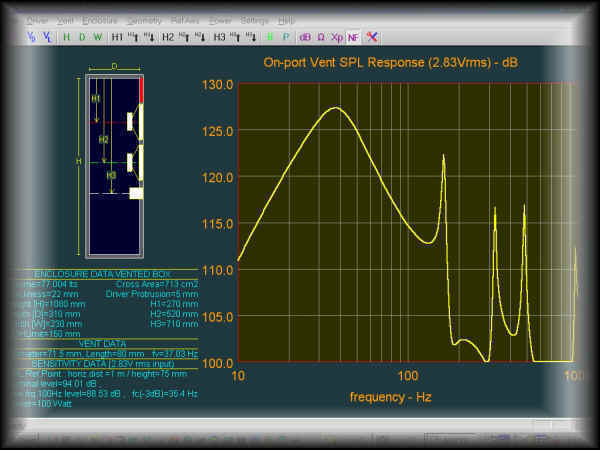Image resolution: width=600 pixels, height=450 pixels.
Task: Click the H1 up-arrow icon
Action: point(133,37)
